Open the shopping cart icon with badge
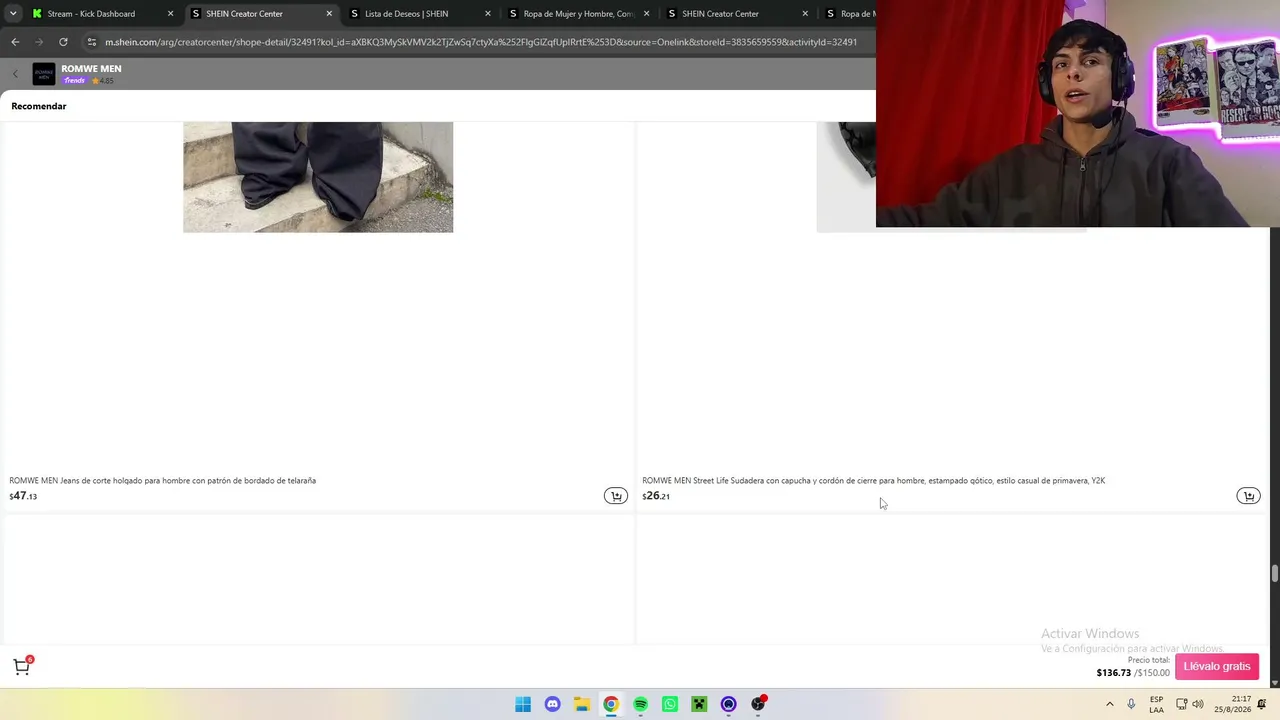 [x=22, y=666]
